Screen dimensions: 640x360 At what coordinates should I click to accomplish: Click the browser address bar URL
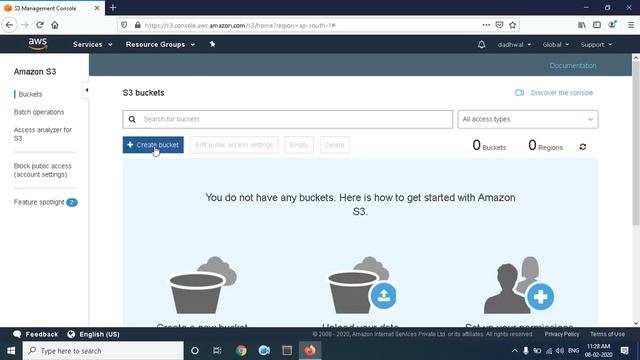pos(240,25)
